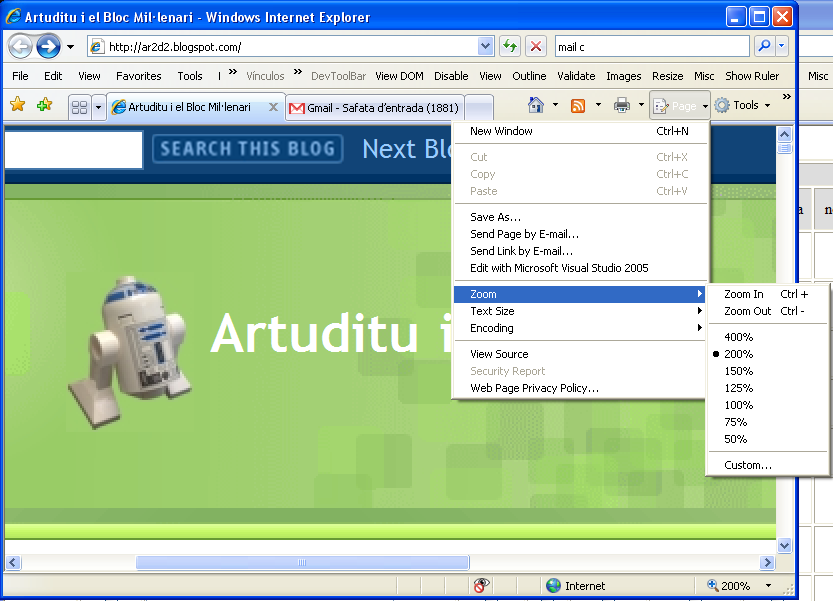The height and width of the screenshot is (601, 833).
Task: Select Zoom In from submenu
Action: click(768, 294)
